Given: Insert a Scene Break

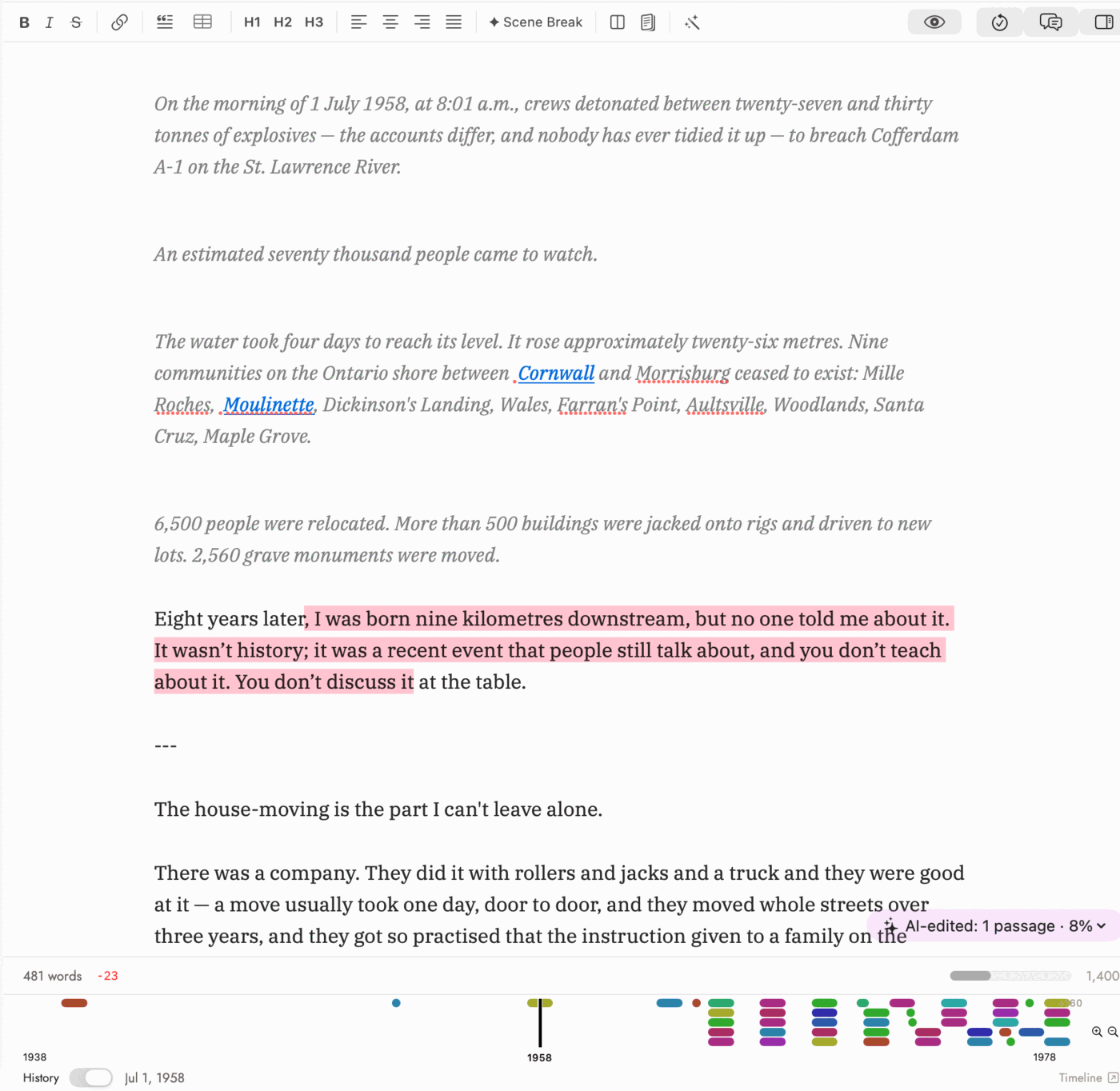Looking at the screenshot, I should pyautogui.click(x=535, y=22).
